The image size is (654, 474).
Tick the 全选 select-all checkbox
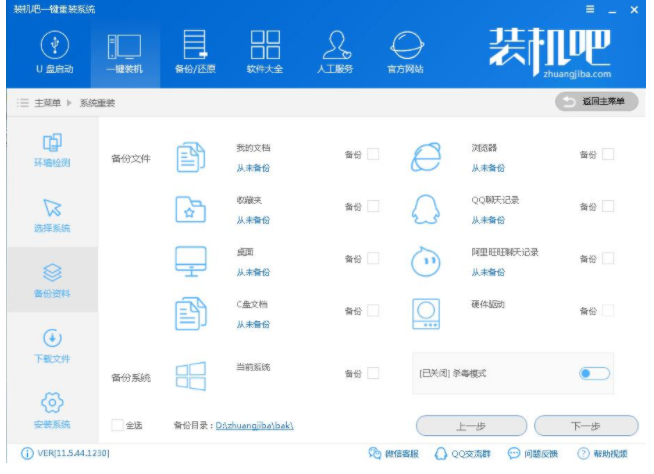click(x=118, y=425)
